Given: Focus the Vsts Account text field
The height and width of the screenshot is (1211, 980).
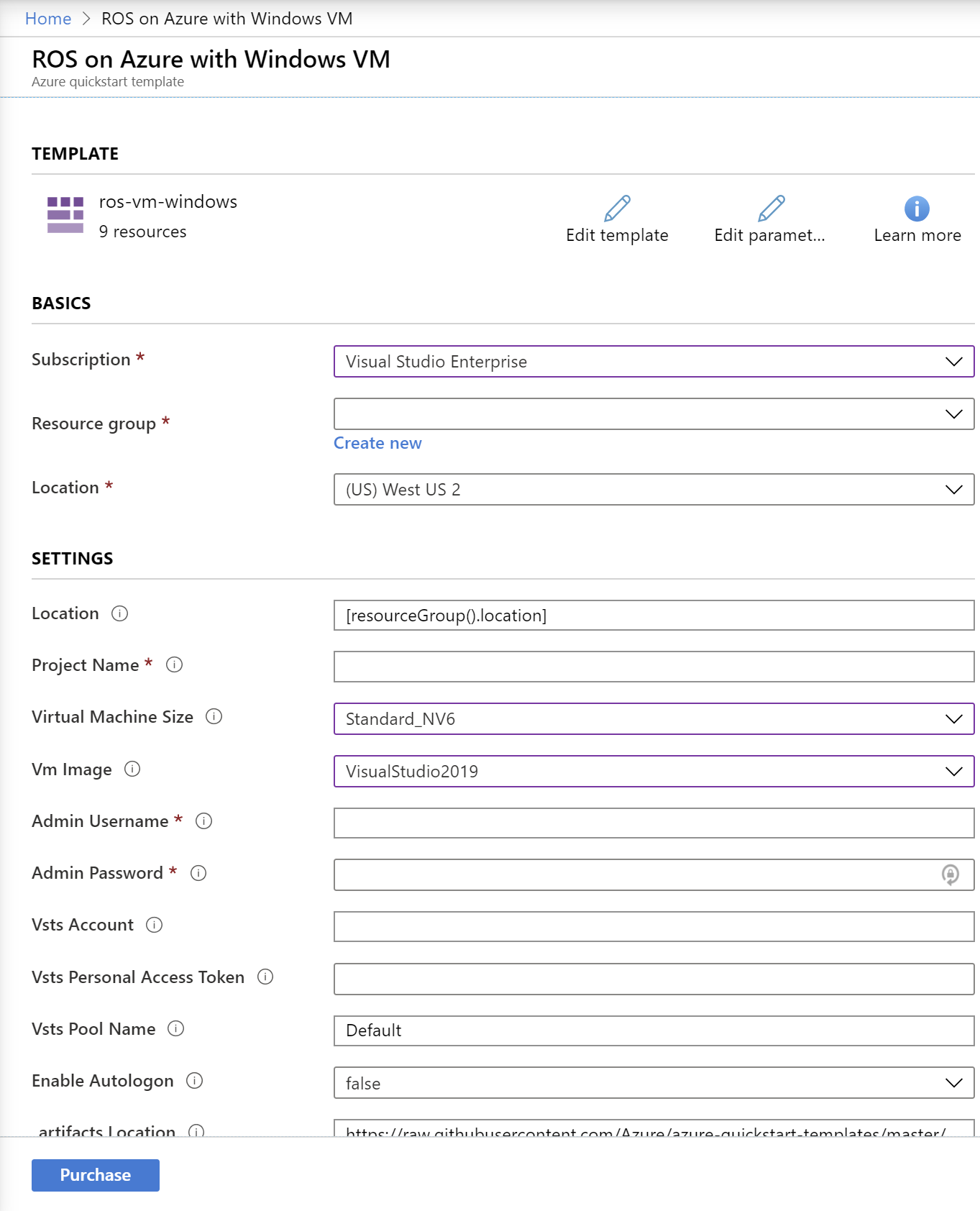Looking at the screenshot, I should point(654,927).
